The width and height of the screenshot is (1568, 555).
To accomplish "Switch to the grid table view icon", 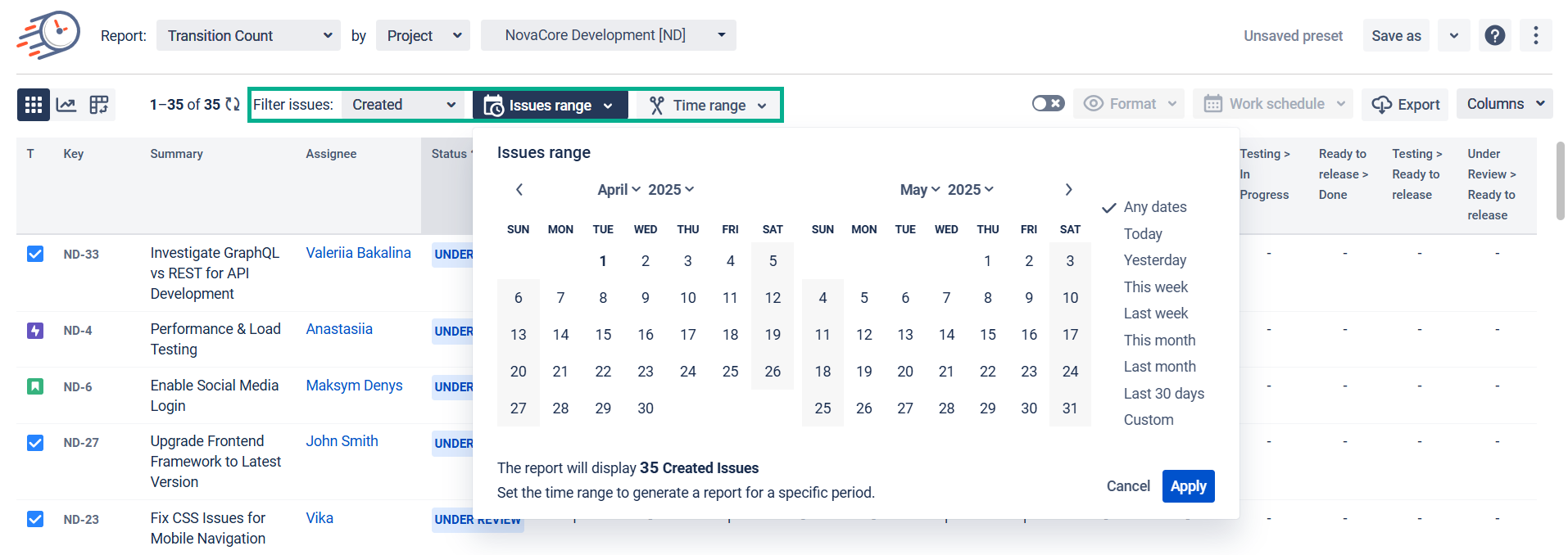I will [x=34, y=105].
